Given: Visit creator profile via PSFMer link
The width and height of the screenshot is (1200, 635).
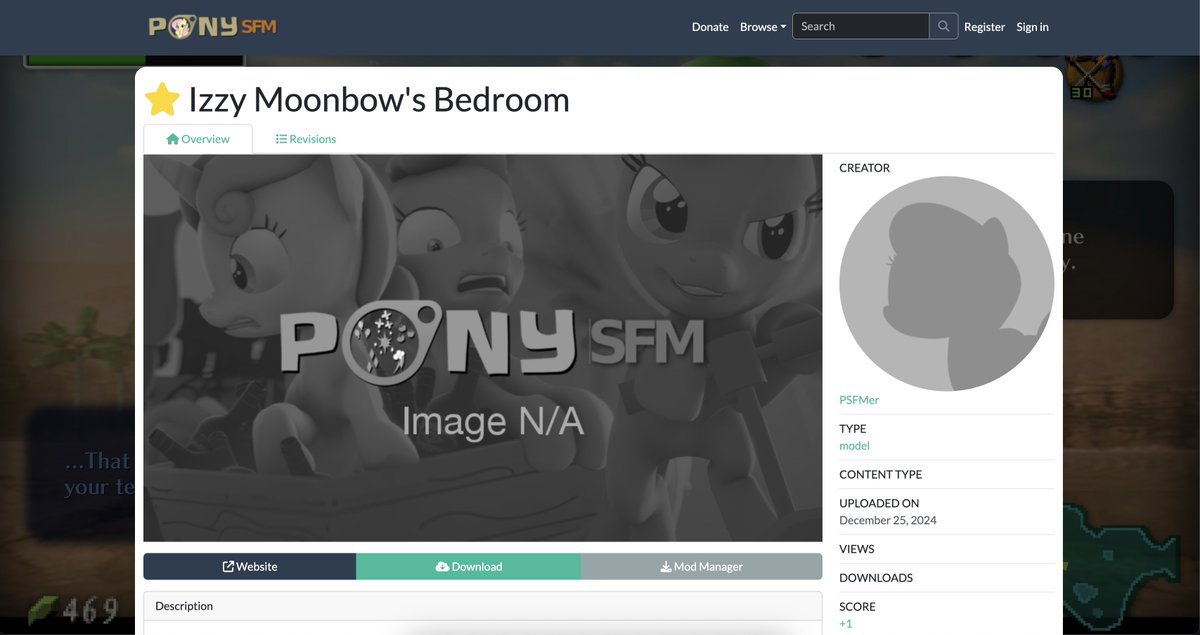Looking at the screenshot, I should 858,399.
